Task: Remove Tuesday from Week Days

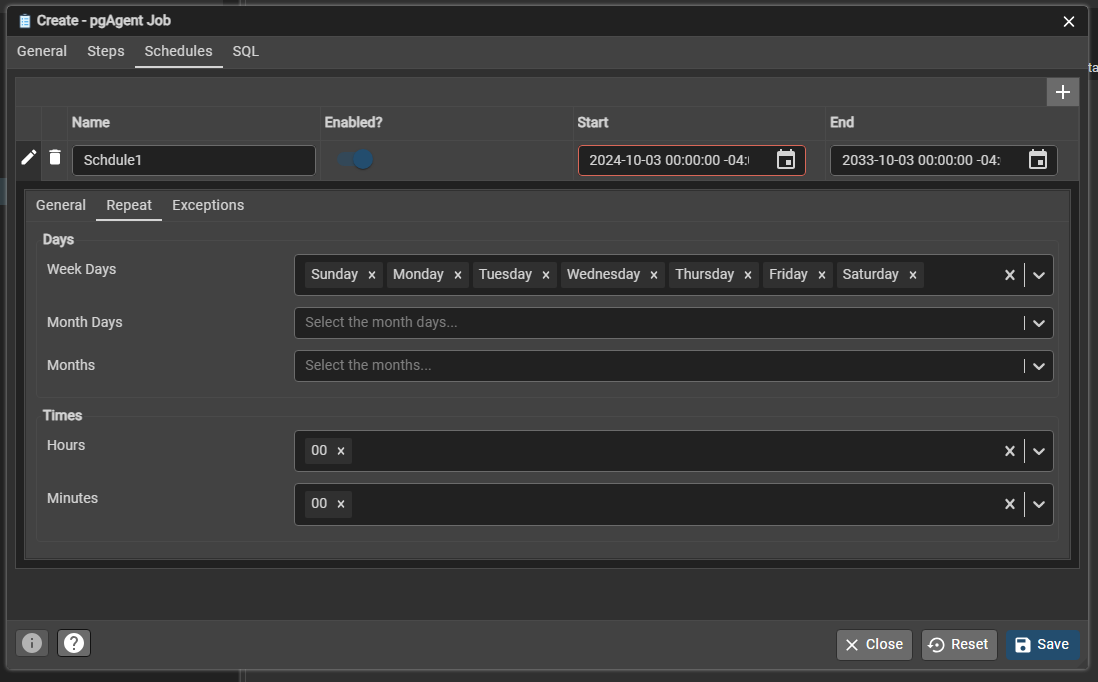Action: (x=545, y=275)
